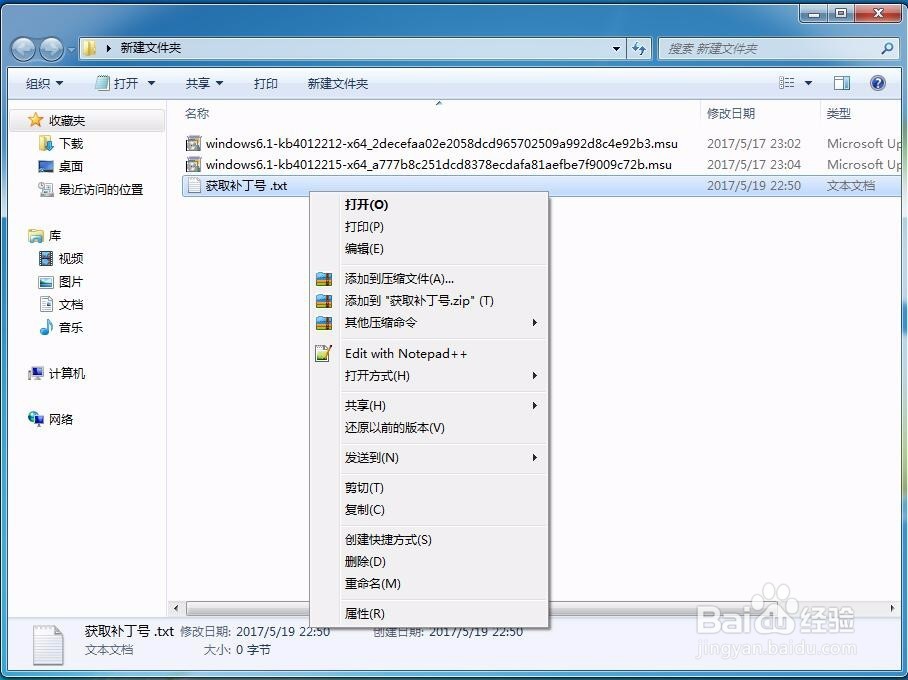Click inside the 搜索 新建文件夹 search box

(770, 47)
